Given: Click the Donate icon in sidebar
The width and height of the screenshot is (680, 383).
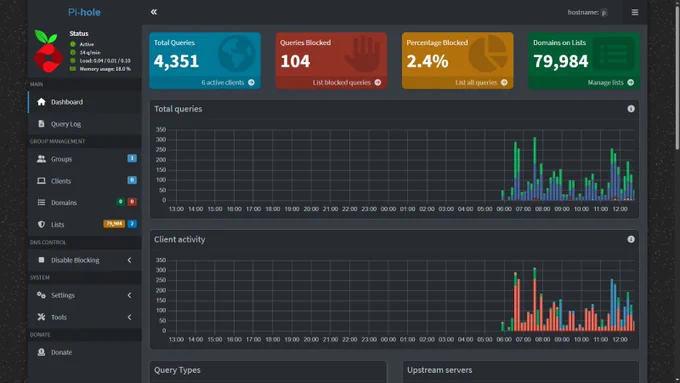Looking at the screenshot, I should coord(41,352).
